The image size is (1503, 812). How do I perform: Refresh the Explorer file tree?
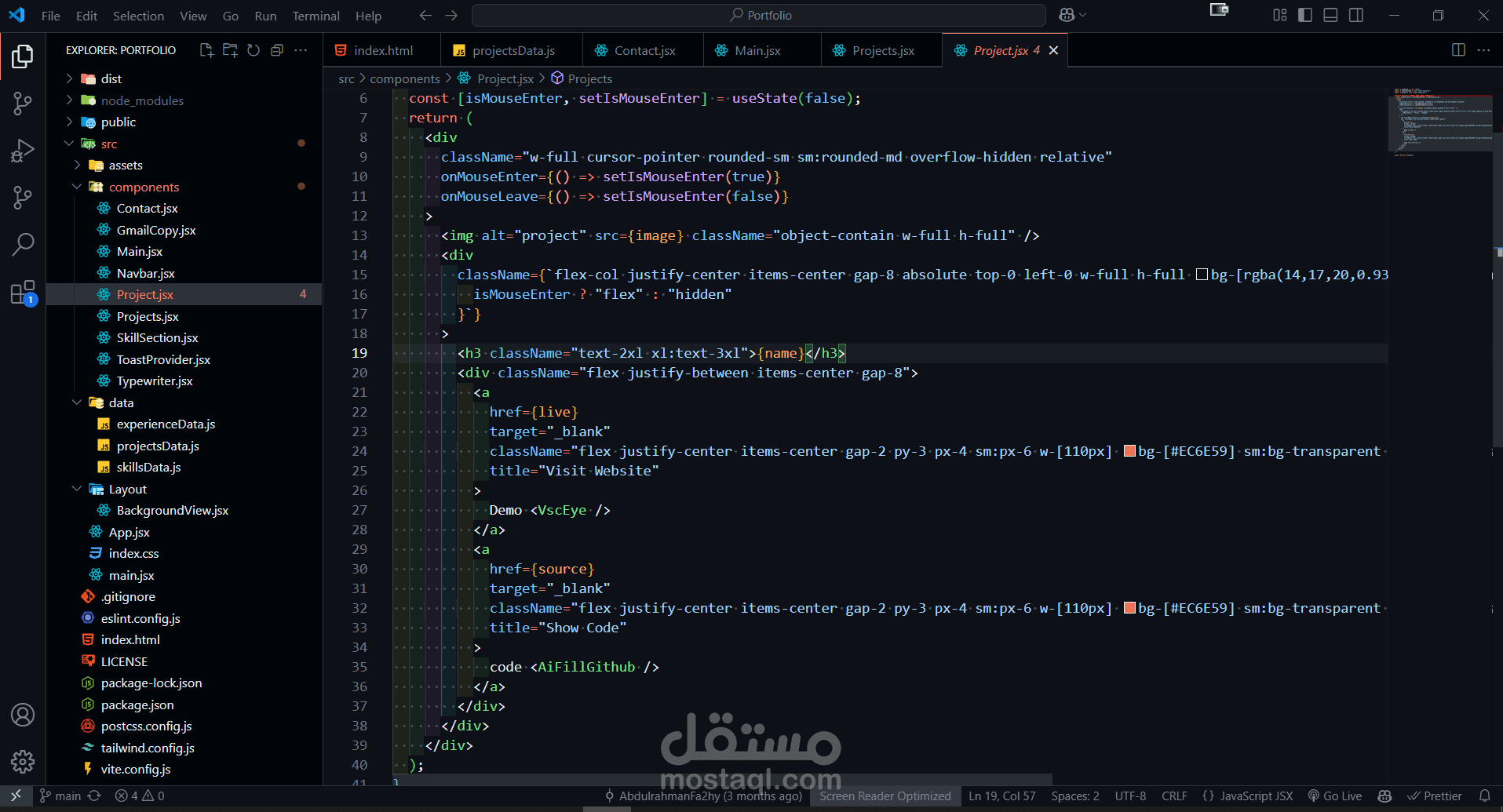[254, 50]
